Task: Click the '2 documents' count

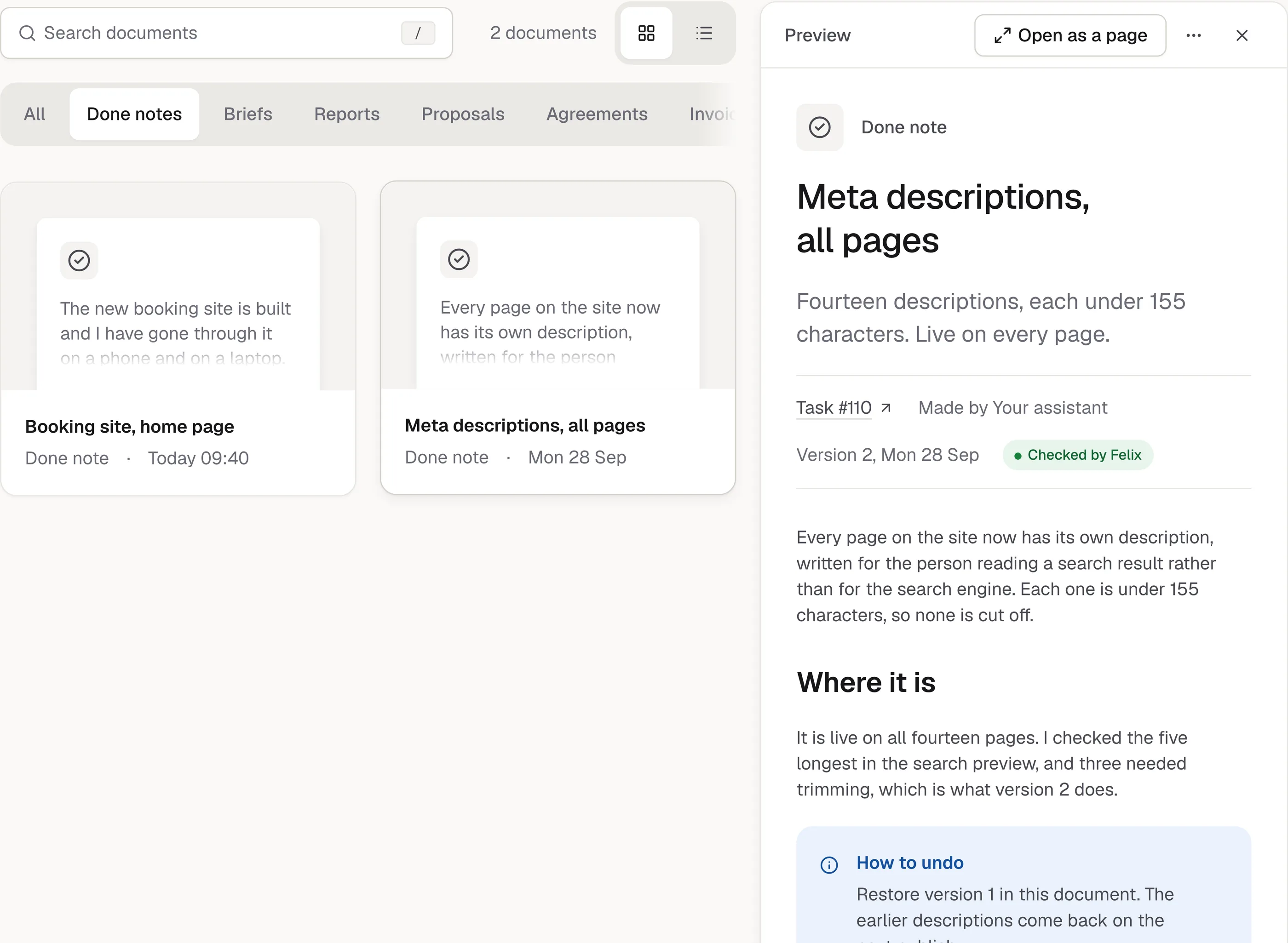Action: (x=543, y=33)
